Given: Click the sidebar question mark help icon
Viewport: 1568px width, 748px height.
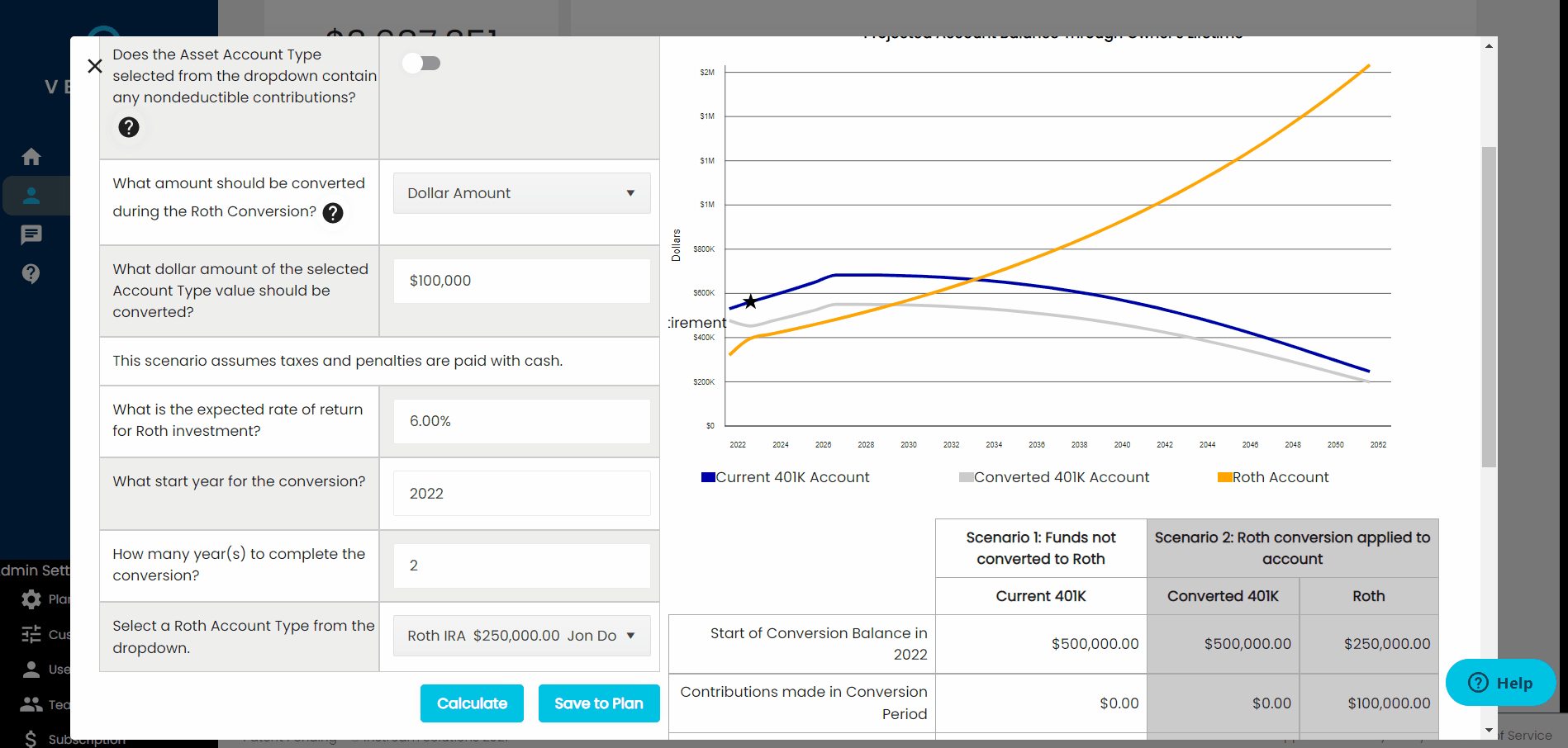Looking at the screenshot, I should point(31,274).
